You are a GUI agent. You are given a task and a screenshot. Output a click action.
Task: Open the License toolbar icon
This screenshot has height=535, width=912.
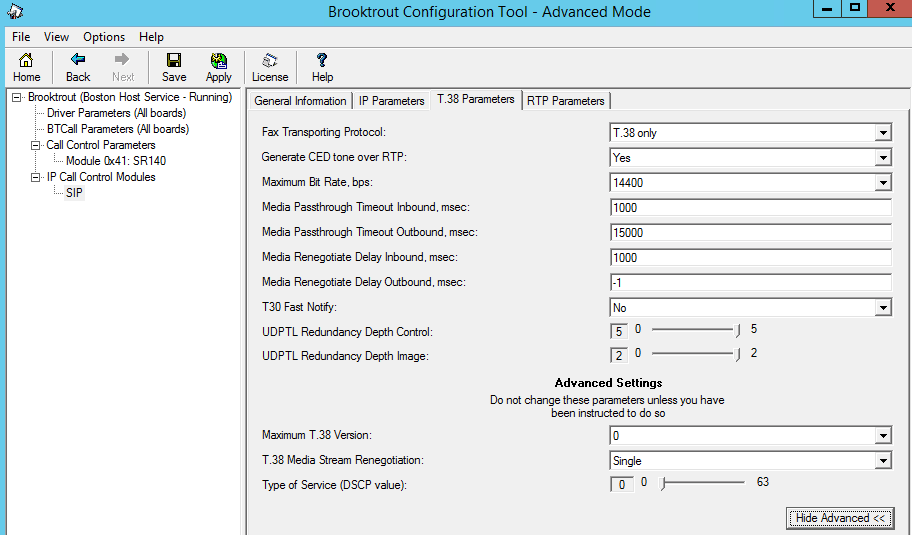[x=270, y=67]
